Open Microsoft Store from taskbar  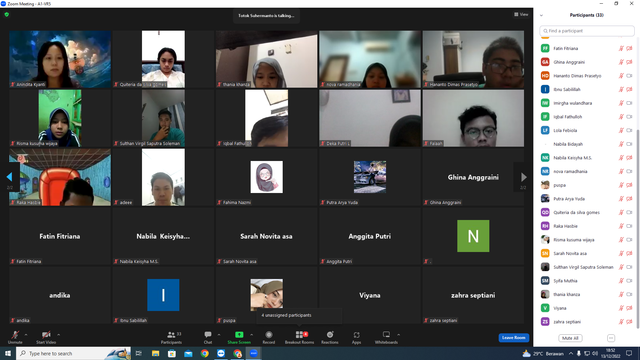click(172, 353)
